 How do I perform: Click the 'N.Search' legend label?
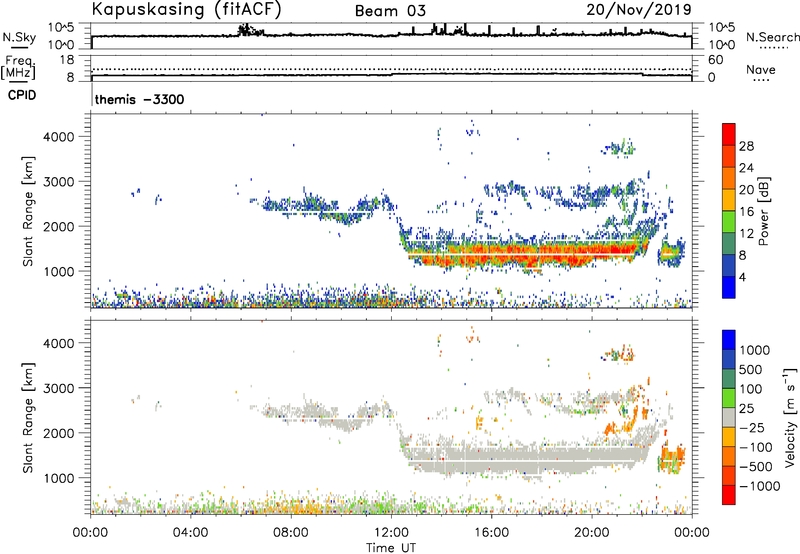773,37
